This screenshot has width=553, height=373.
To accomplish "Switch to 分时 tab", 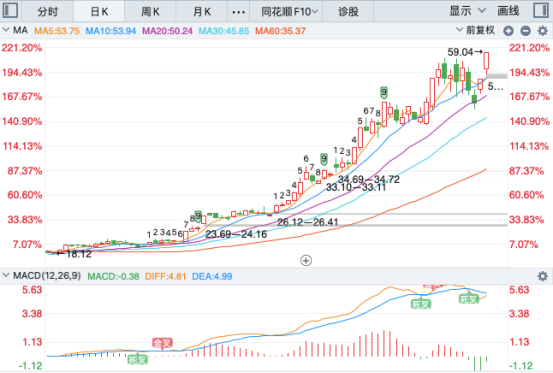I will coord(48,12).
